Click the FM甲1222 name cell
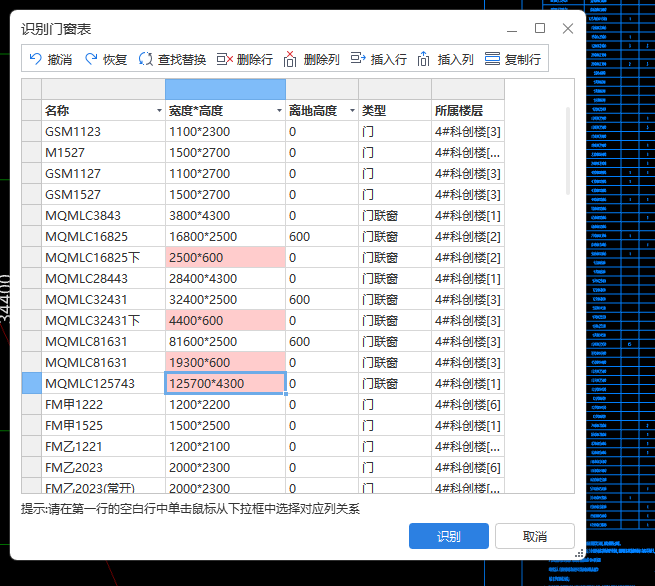 (104, 404)
